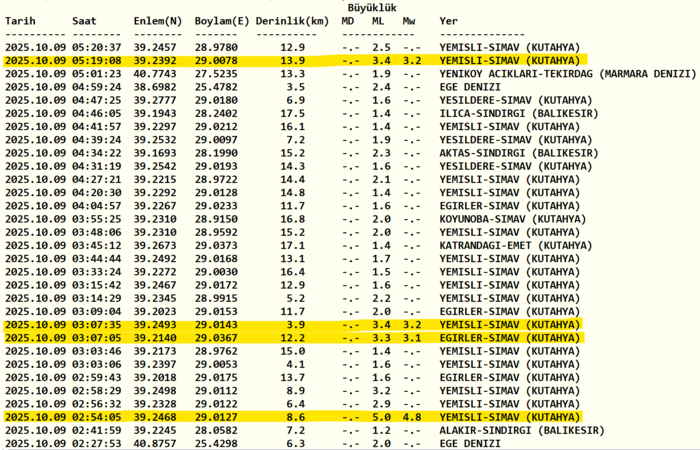Select the Boylam(E) column header
Viewport: 700px width, 450px height.
[x=224, y=20]
